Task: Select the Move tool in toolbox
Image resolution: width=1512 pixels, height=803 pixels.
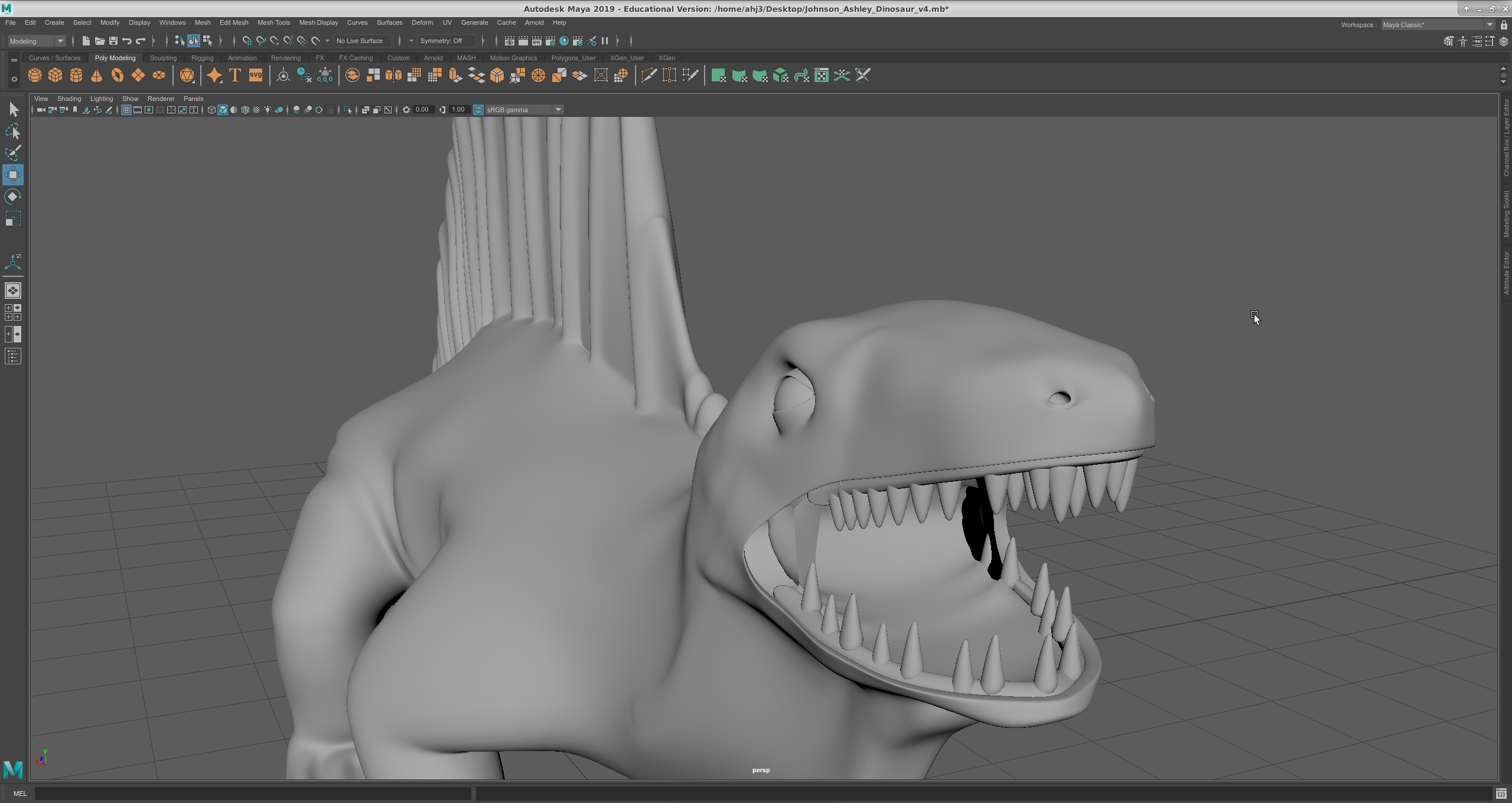Action: coord(13,175)
